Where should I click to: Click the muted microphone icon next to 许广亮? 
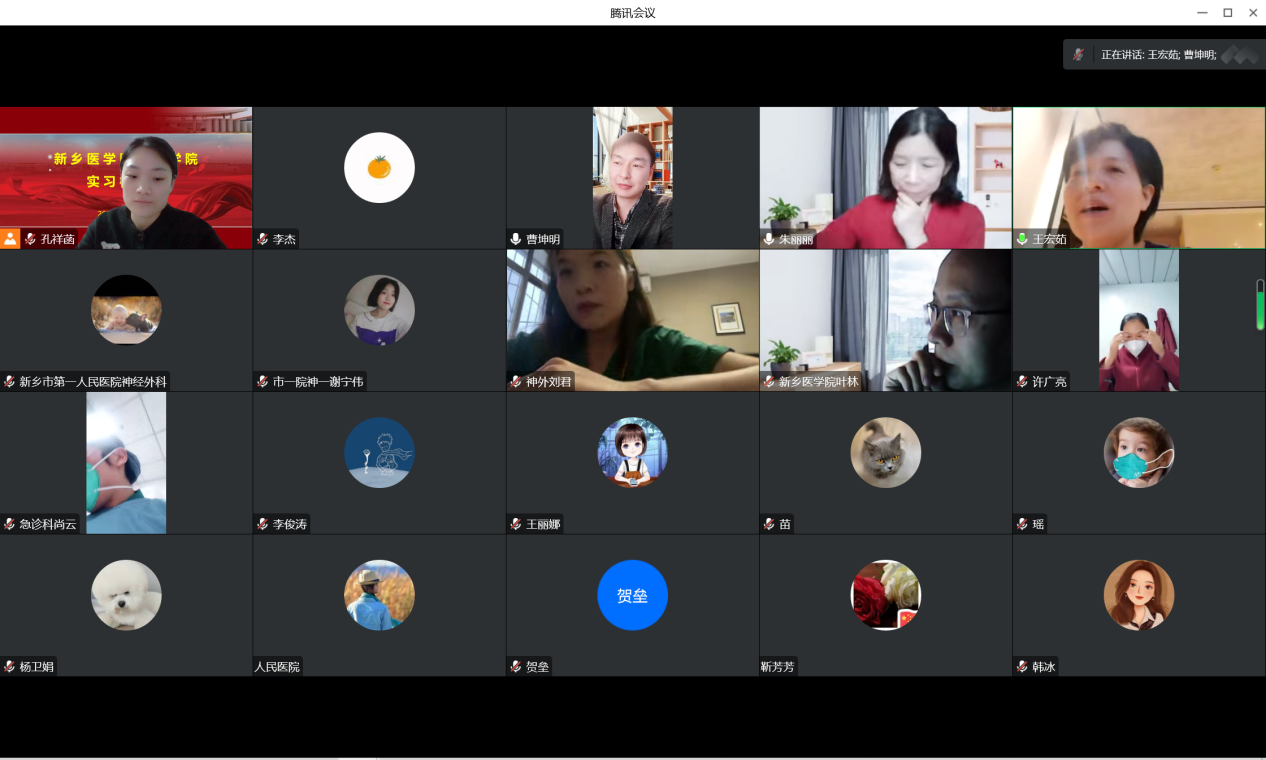click(x=1022, y=382)
